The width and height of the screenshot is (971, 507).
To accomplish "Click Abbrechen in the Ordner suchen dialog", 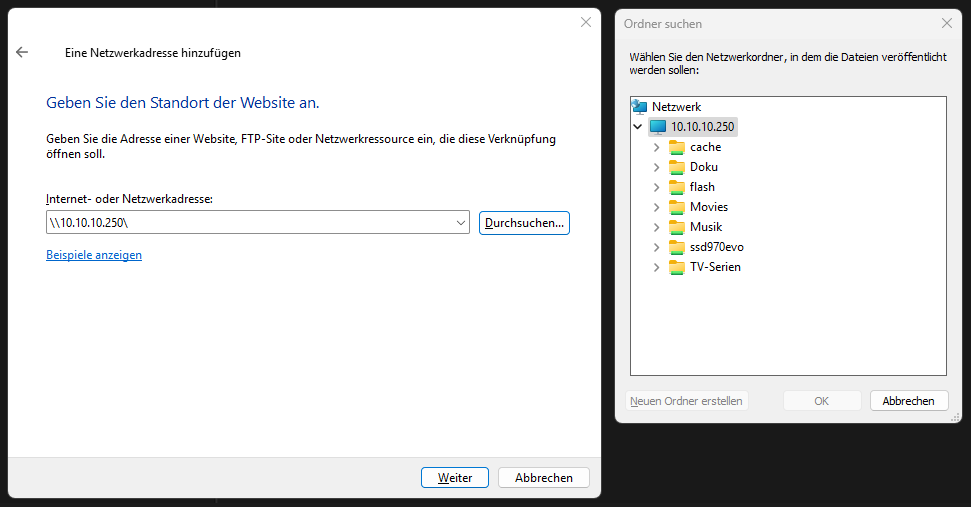I will pyautogui.click(x=908, y=401).
